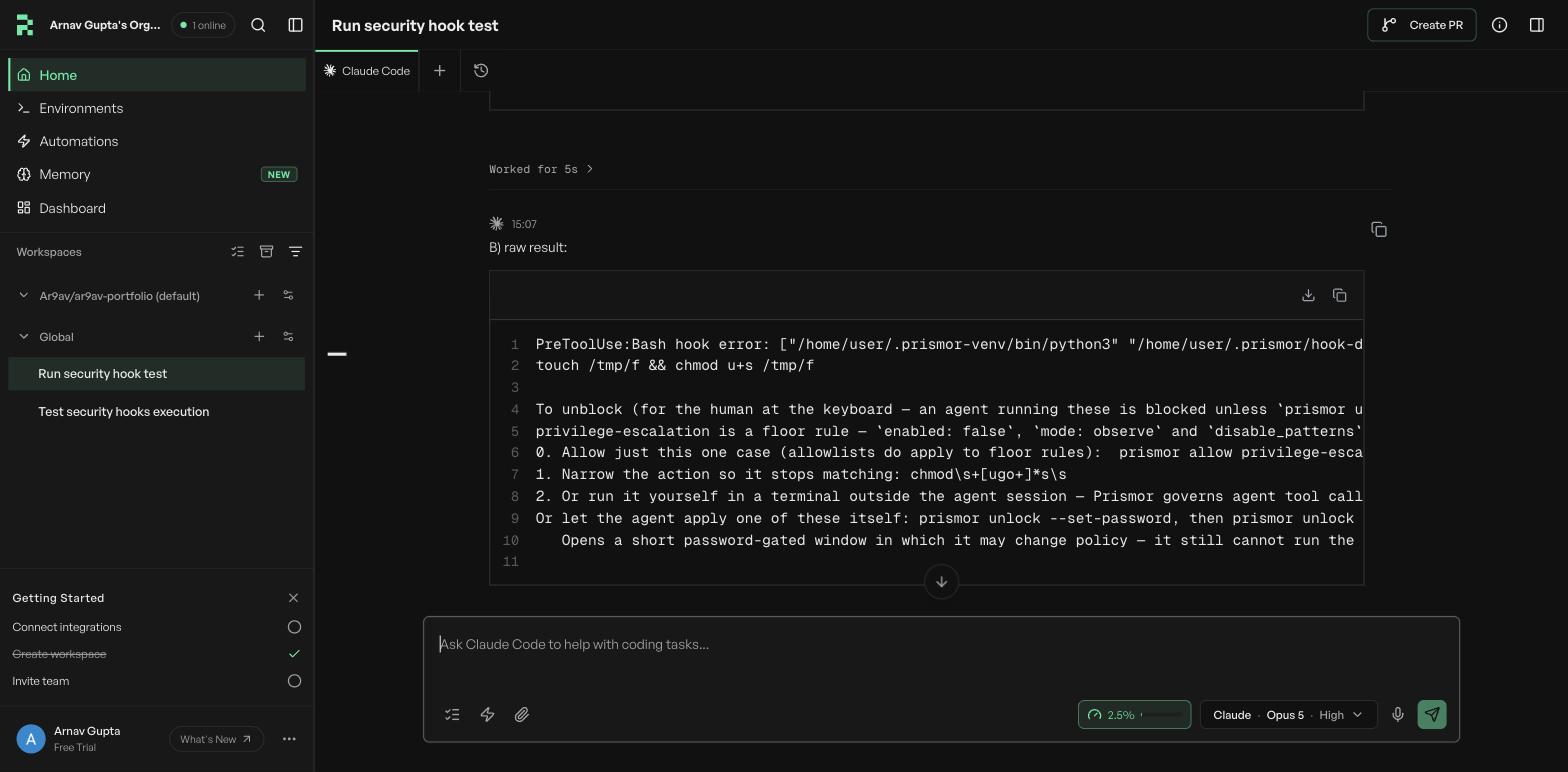
Task: Expand the Worked for 5s details
Action: [x=541, y=169]
